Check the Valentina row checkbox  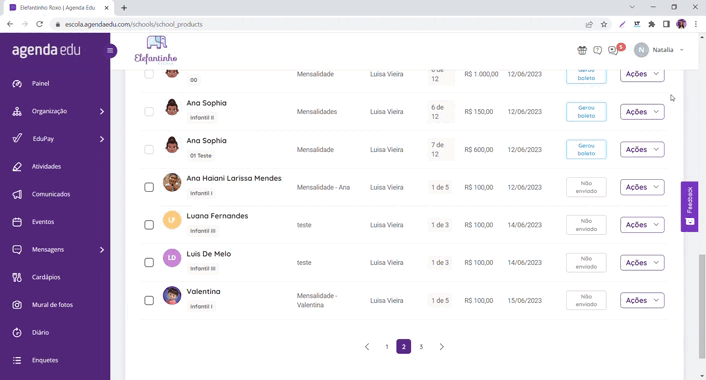[x=149, y=300]
